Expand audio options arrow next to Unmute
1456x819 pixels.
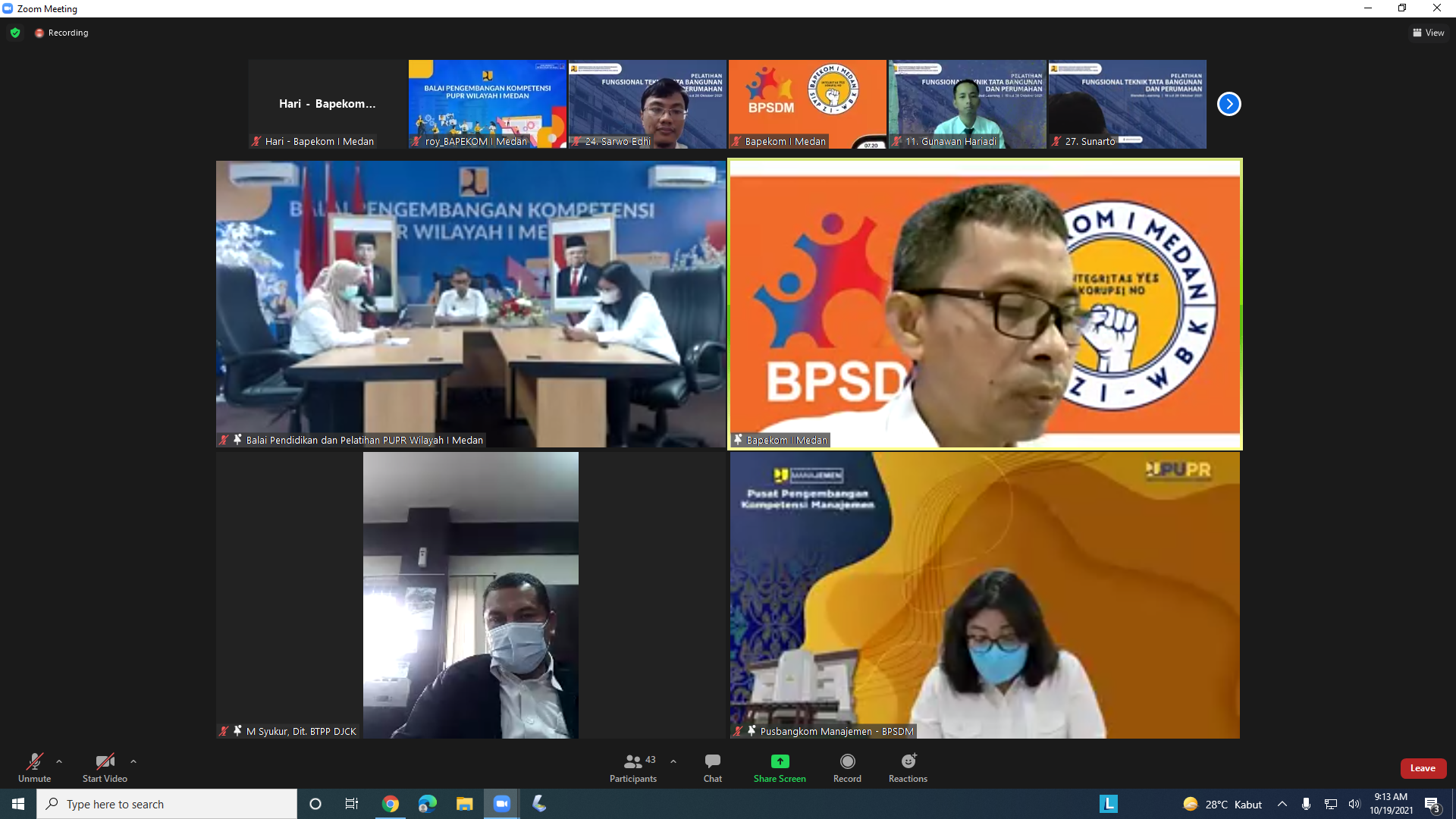coord(59,761)
